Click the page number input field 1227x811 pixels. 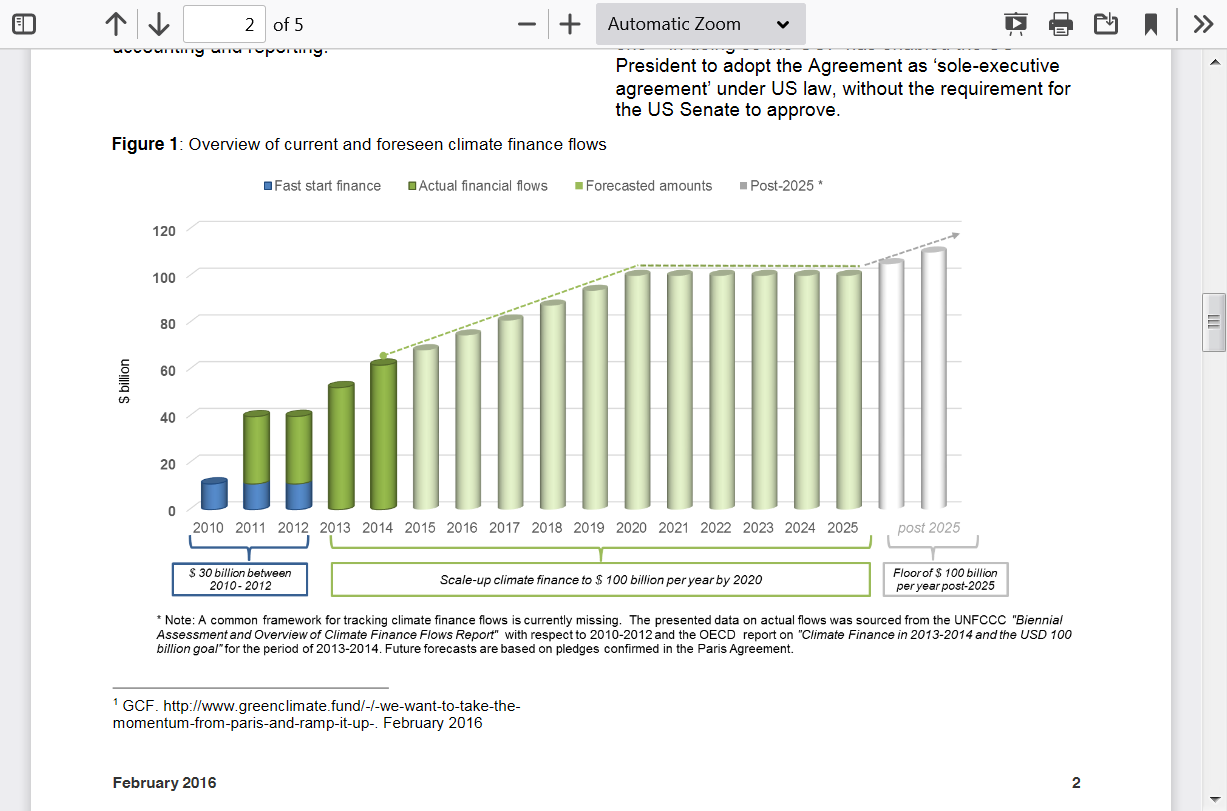click(x=224, y=24)
